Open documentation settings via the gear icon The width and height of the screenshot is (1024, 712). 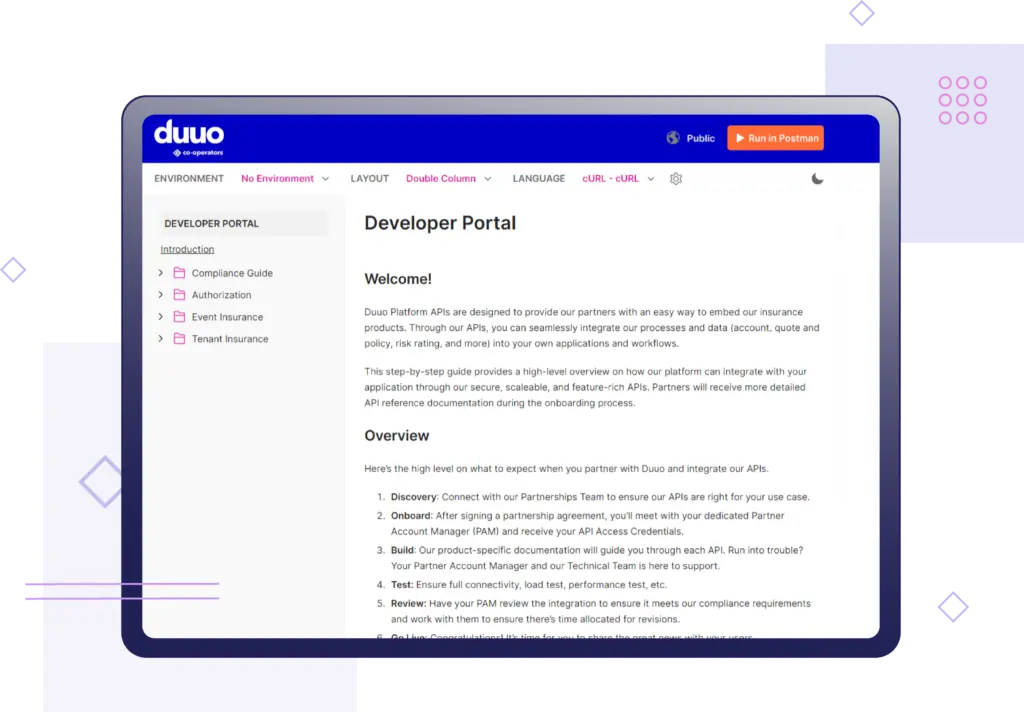pos(676,178)
